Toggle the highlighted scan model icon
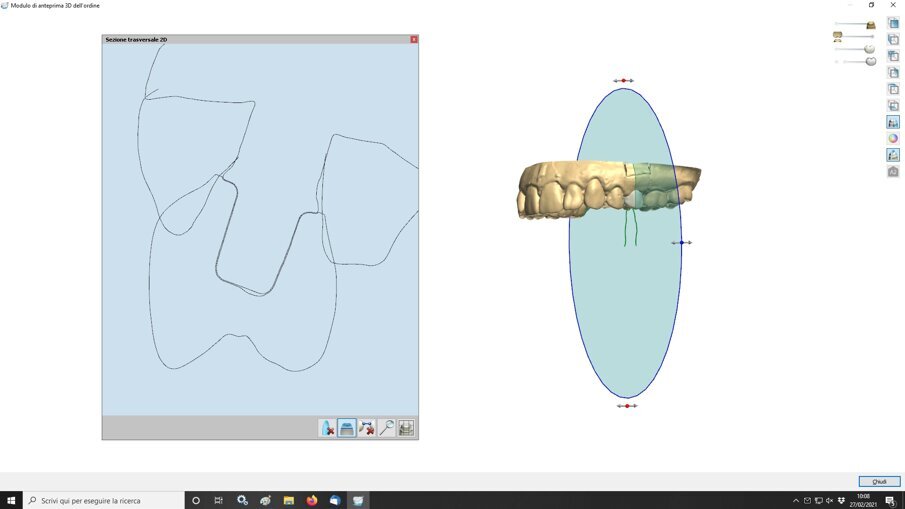 pyautogui.click(x=893, y=155)
